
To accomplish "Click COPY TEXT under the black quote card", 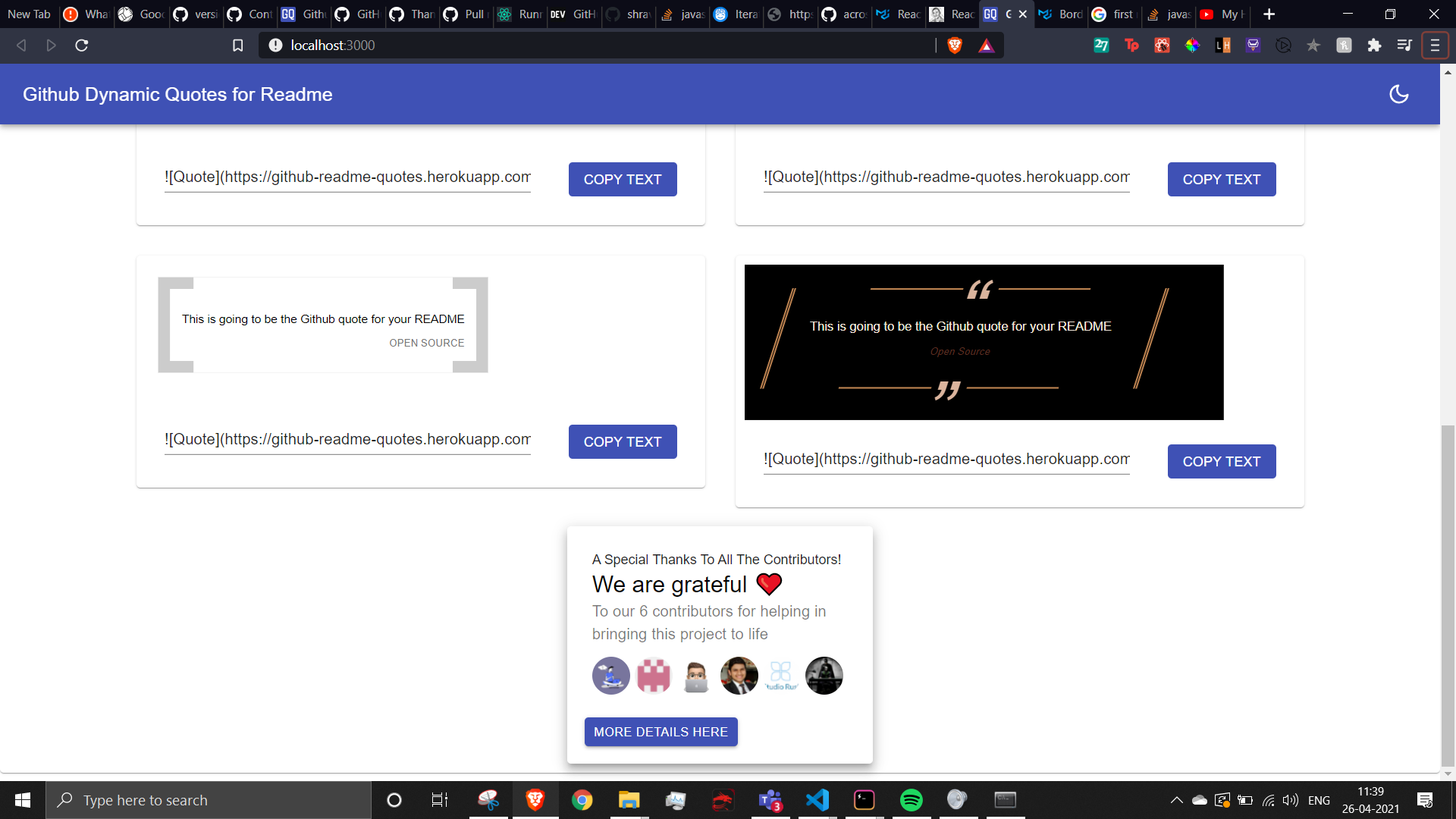I will coord(1221,461).
